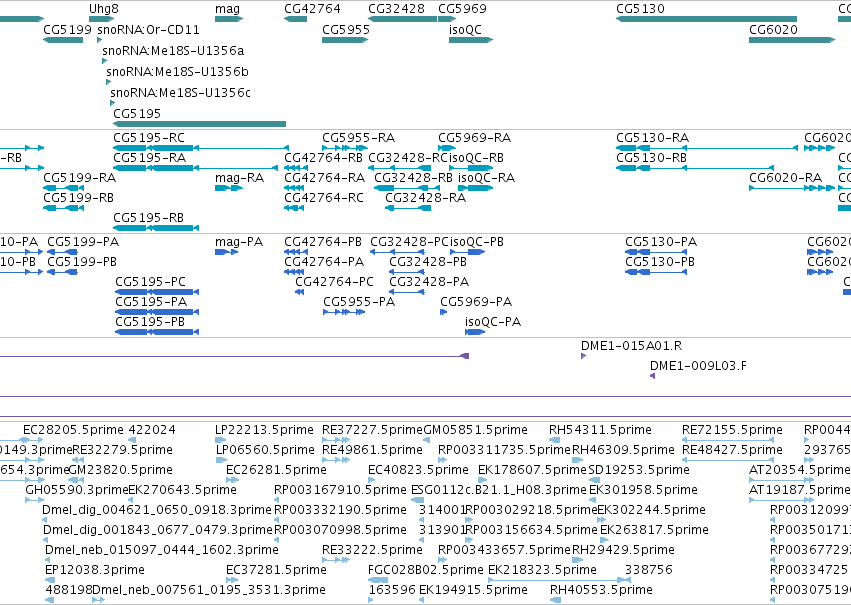This screenshot has height=605, width=851.
Task: Select the long CG5195 gene bar
Action: (x=199, y=124)
